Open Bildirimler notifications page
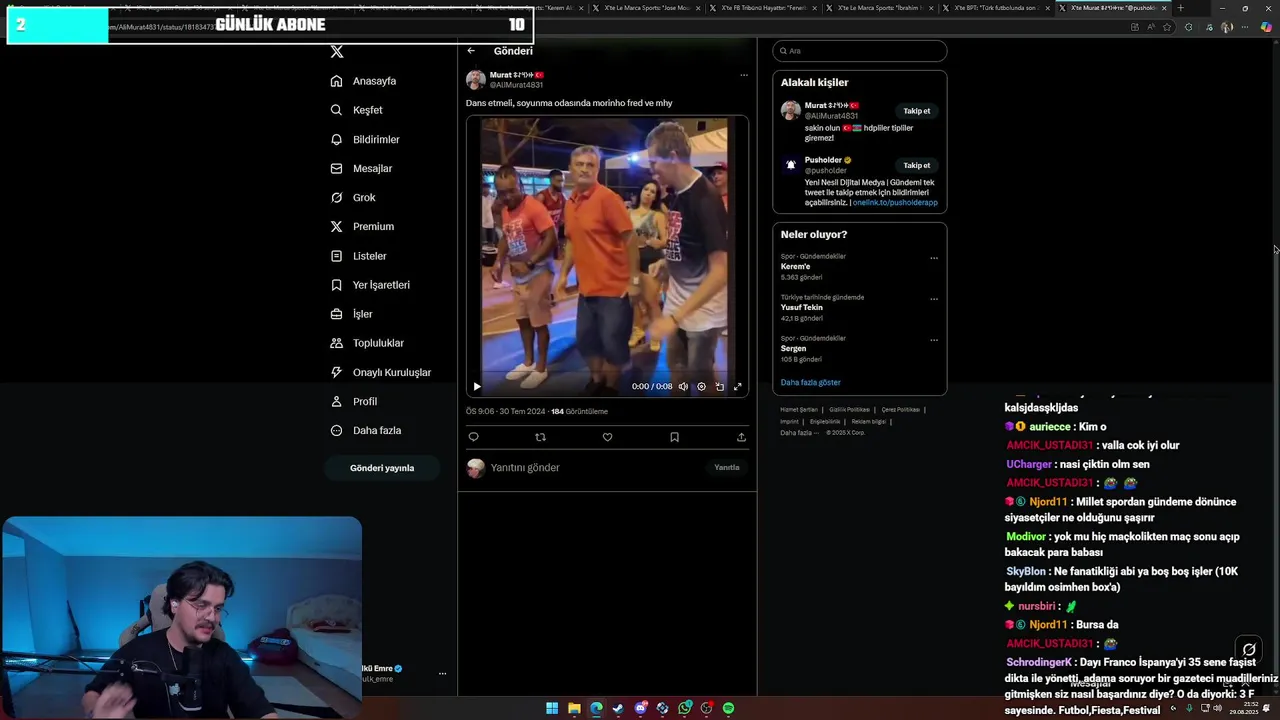 click(x=365, y=139)
